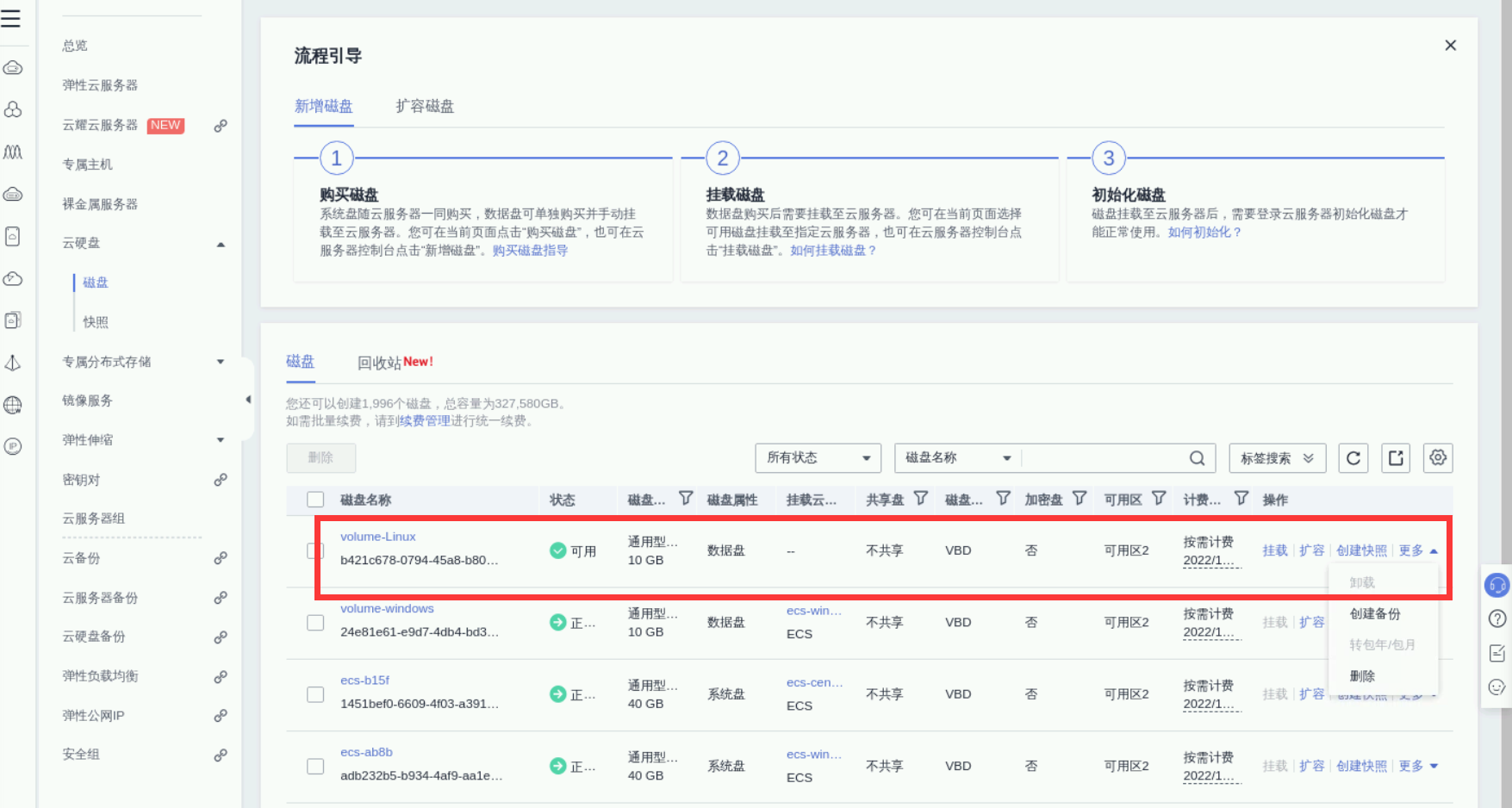
Task: Check the box for the volume-windows row
Action: tap(315, 623)
